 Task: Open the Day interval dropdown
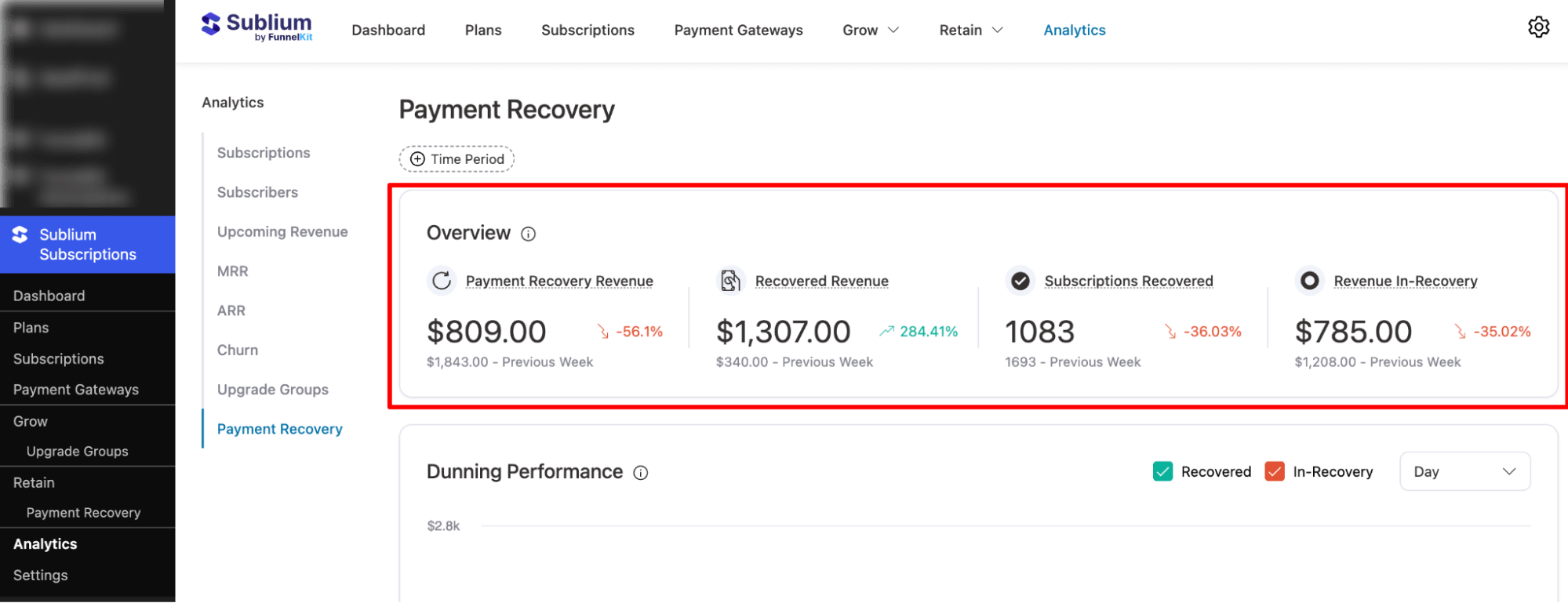(1464, 471)
